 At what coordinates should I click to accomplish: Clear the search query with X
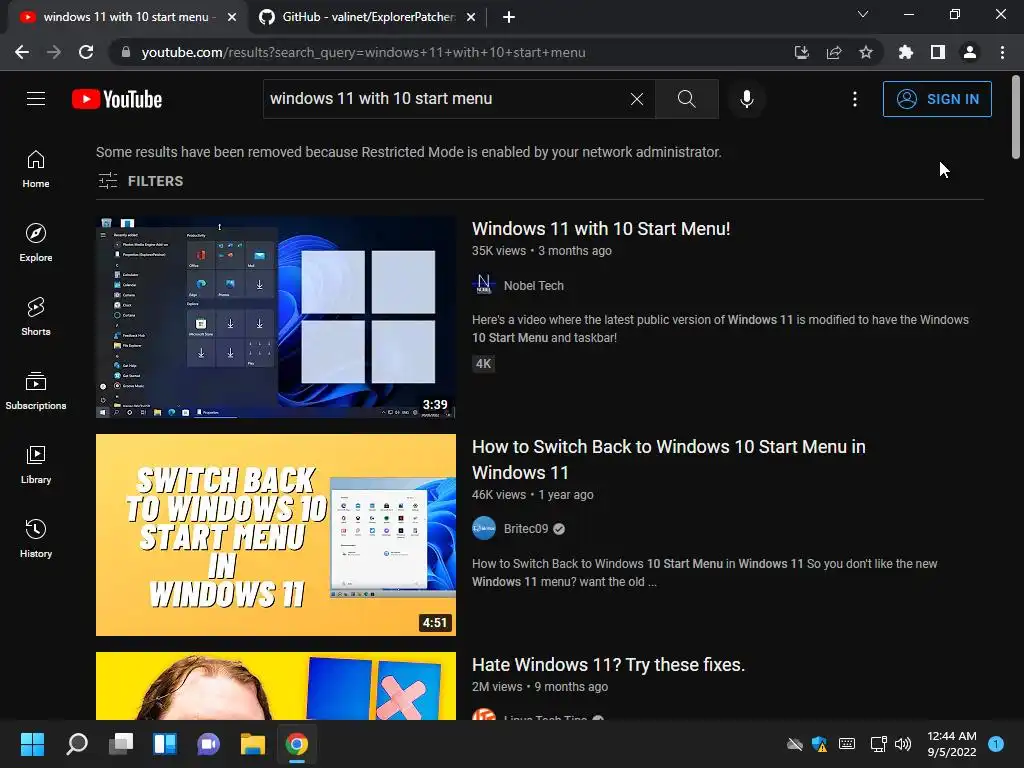coord(637,99)
